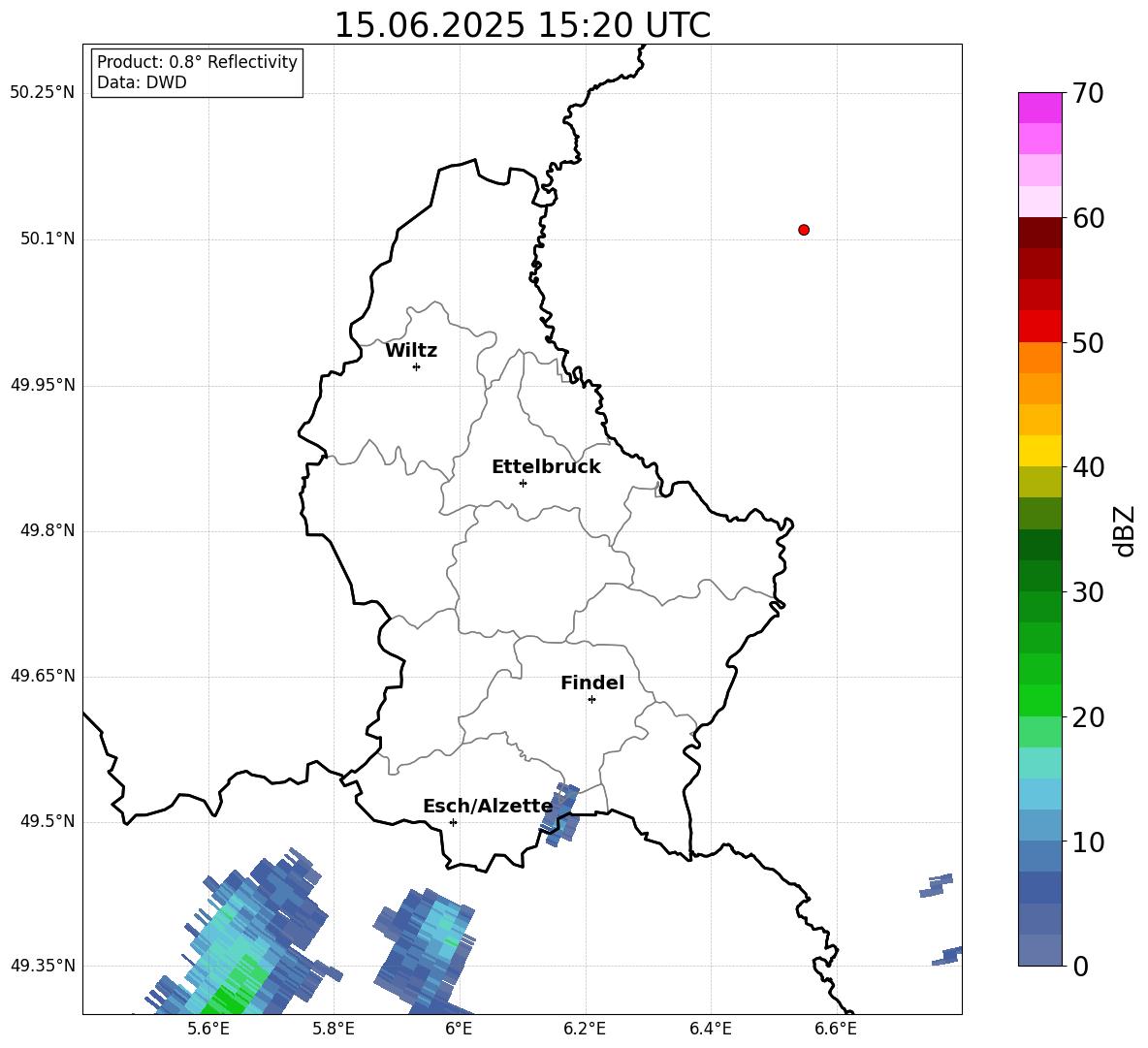Click the Findel station cross marker
This screenshot has height=1048, width=1148.
pyautogui.click(x=591, y=700)
